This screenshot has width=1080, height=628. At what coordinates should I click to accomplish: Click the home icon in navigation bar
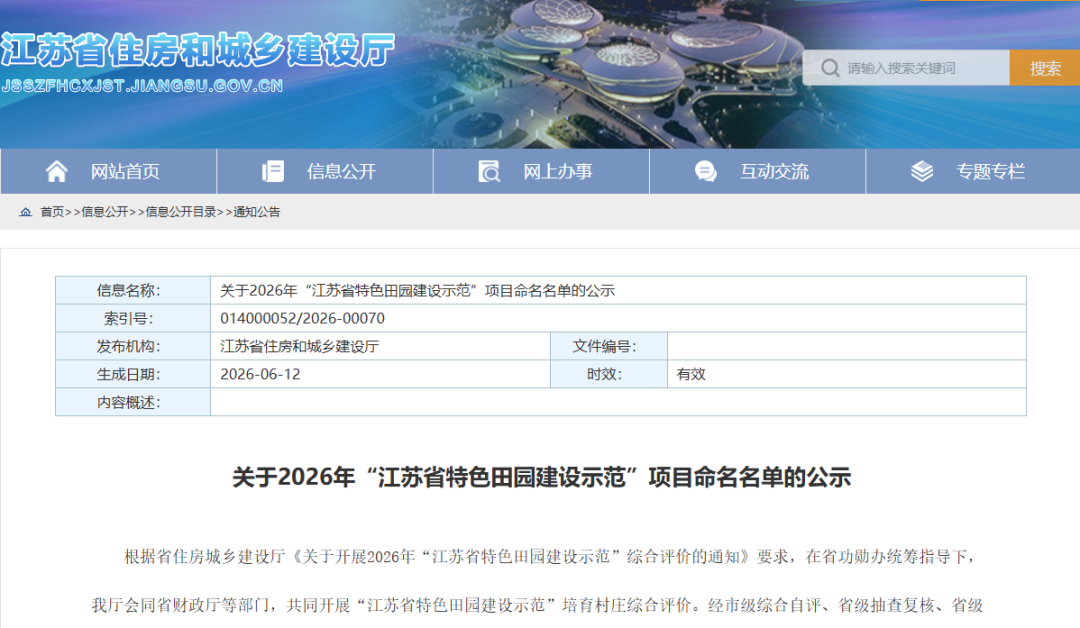(x=56, y=171)
